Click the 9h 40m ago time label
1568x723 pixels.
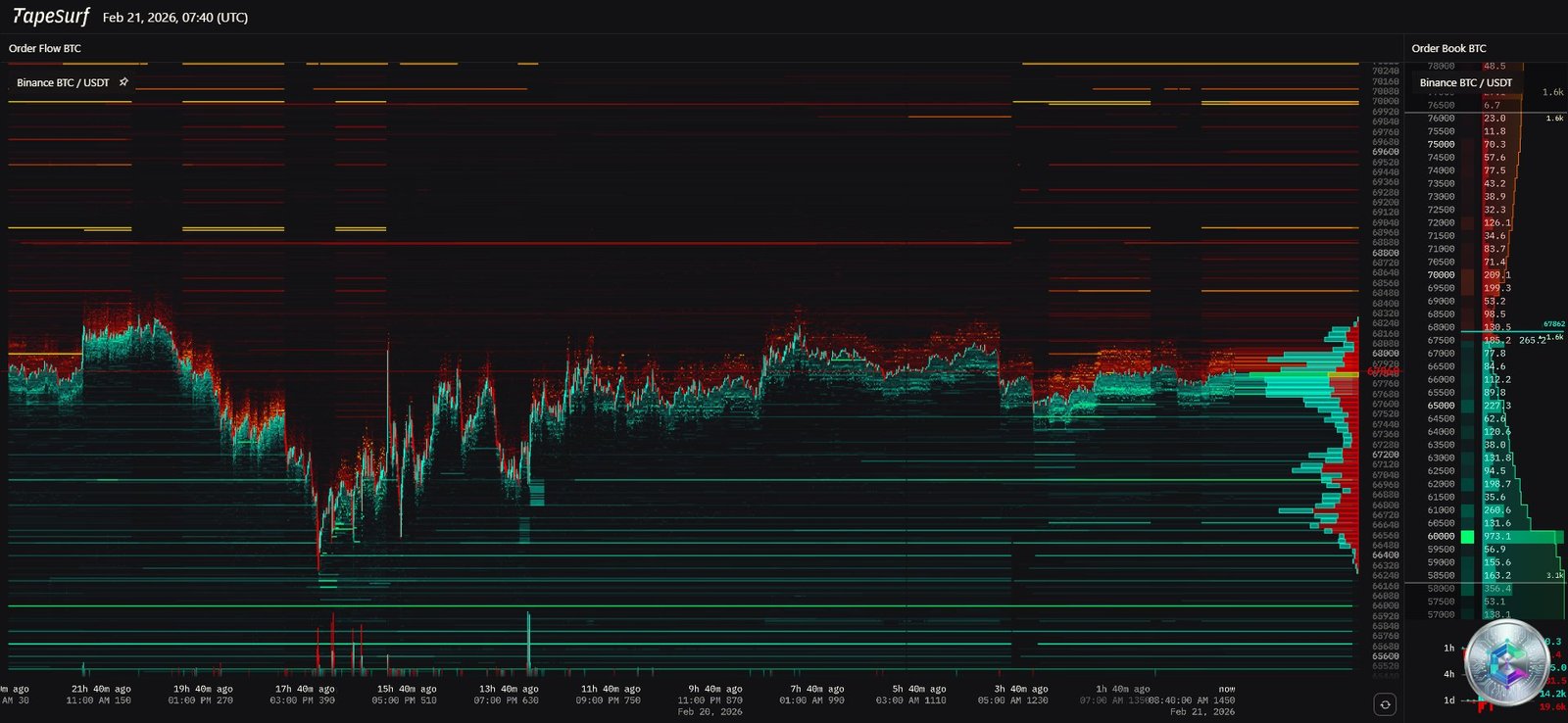714,689
